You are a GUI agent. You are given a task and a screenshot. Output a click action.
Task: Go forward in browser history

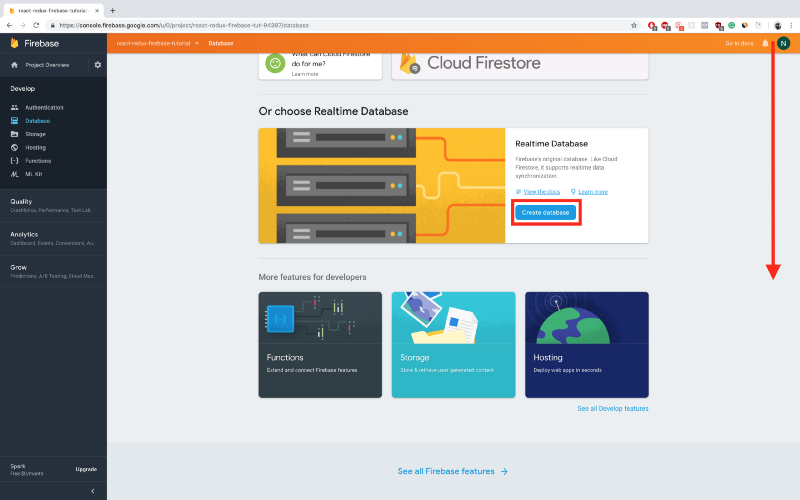tap(22, 25)
